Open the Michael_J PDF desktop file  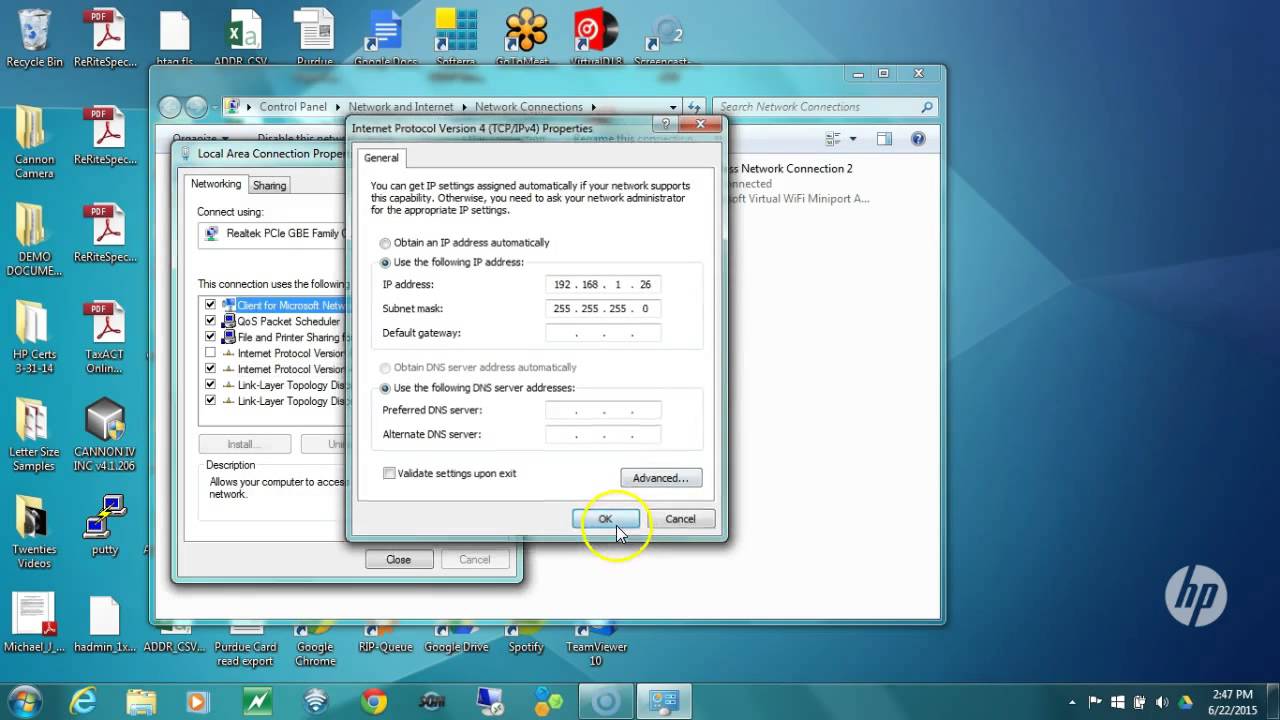34,624
